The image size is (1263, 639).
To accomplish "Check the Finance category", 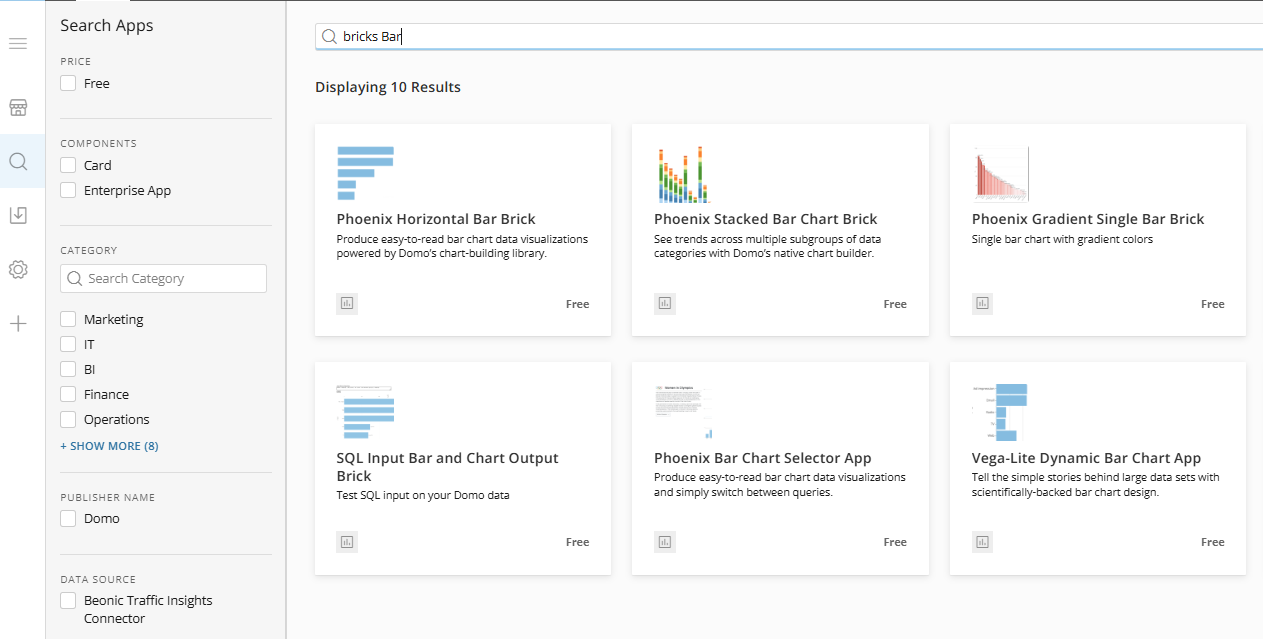I will tap(68, 394).
